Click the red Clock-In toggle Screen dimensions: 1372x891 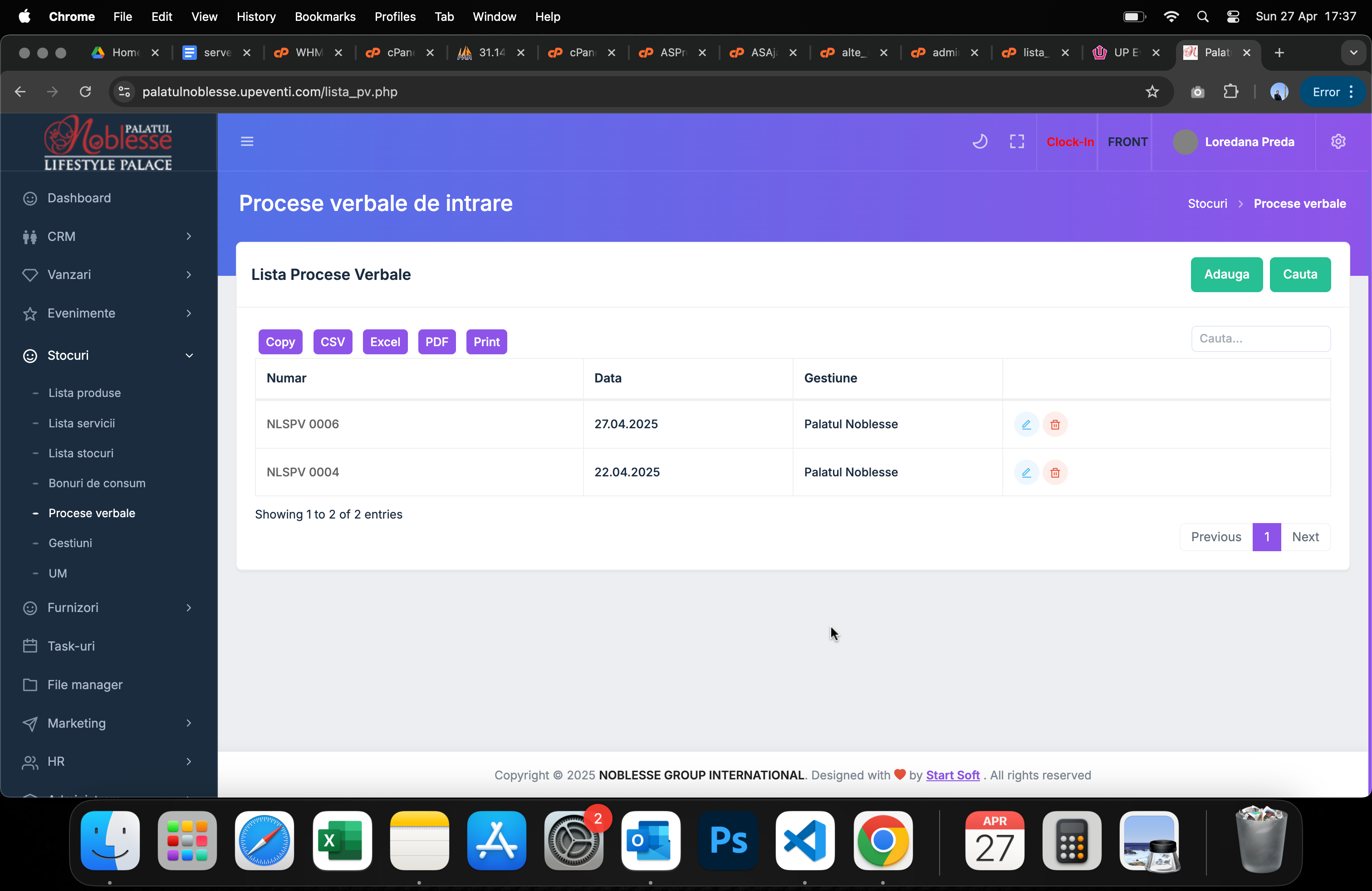1069,142
